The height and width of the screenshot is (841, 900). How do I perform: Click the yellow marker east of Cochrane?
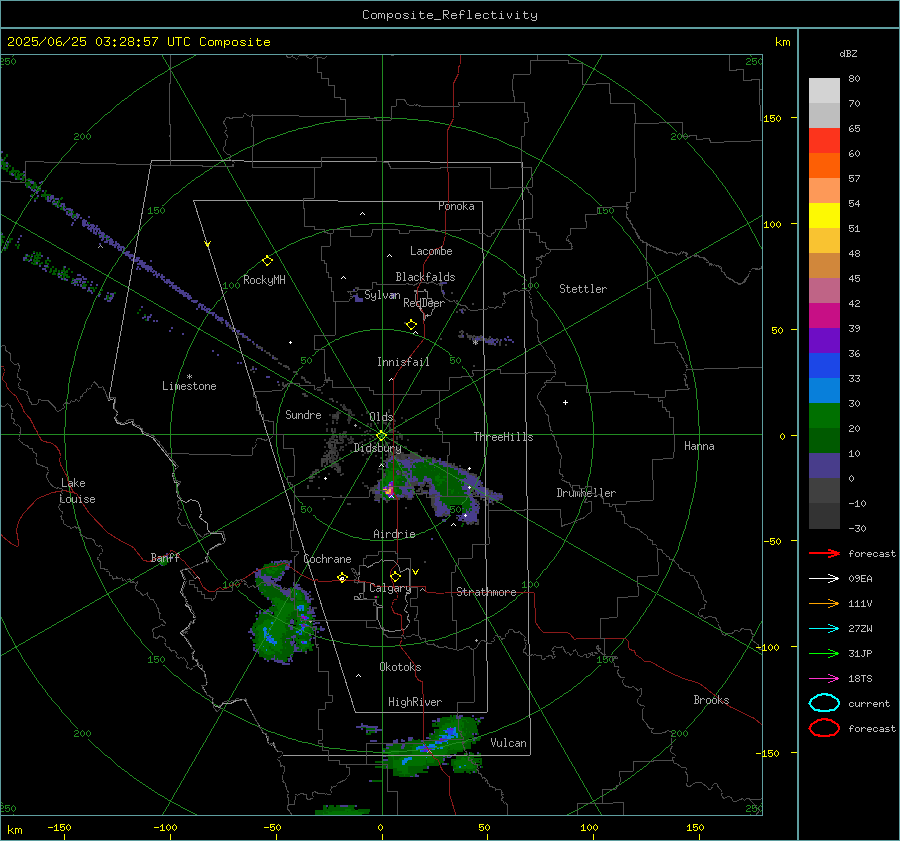pyautogui.click(x=342, y=578)
